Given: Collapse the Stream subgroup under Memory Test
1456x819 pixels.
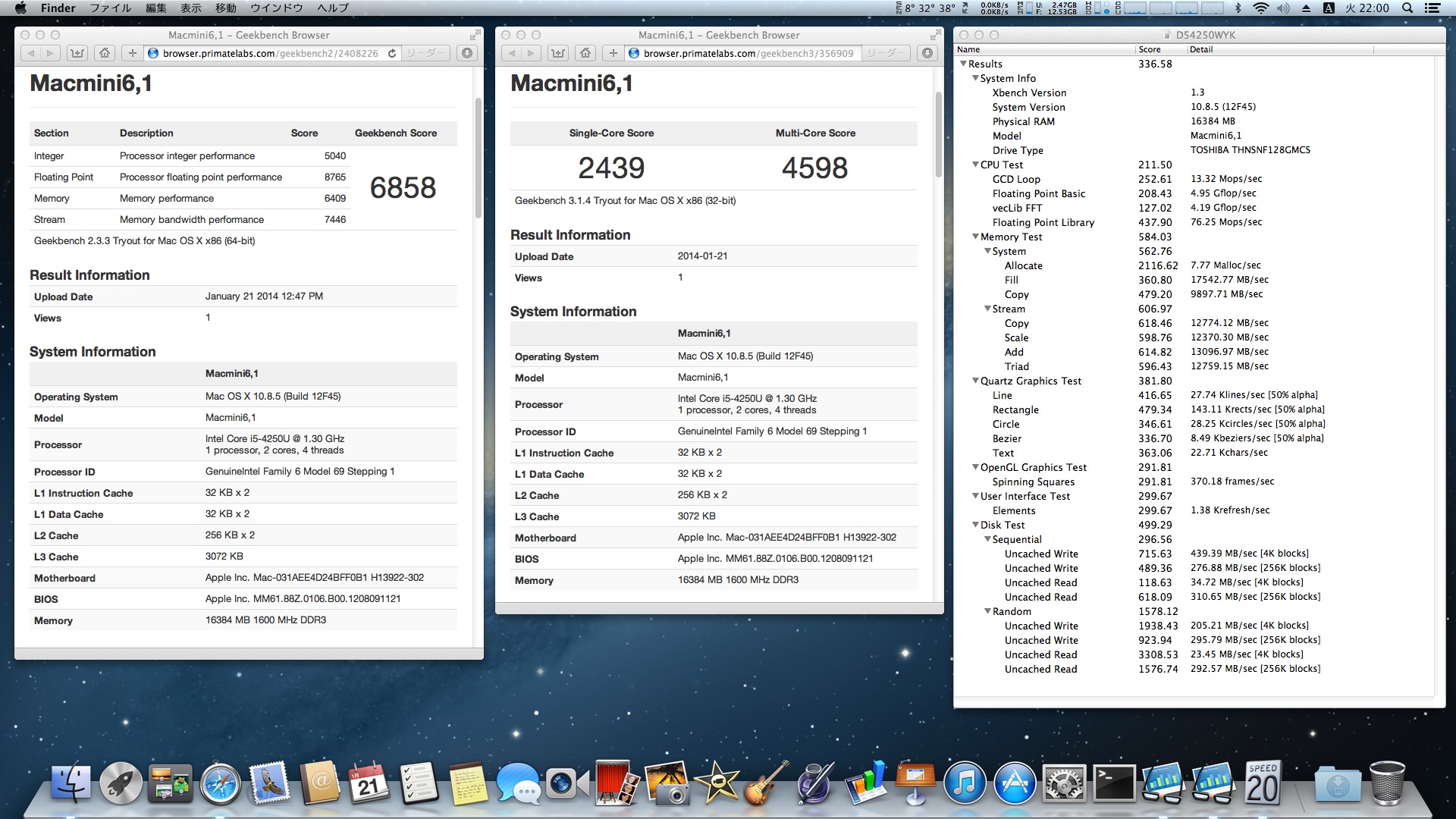Looking at the screenshot, I should tap(987, 309).
